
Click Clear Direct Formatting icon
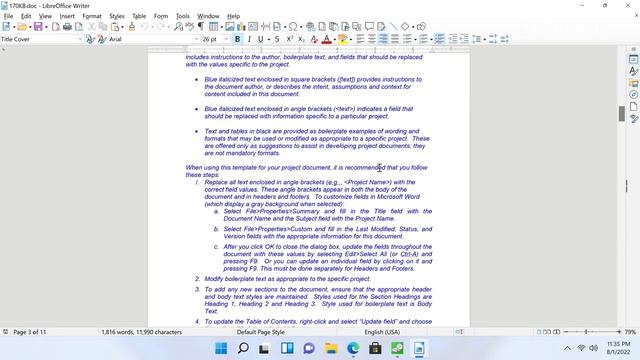coord(313,39)
